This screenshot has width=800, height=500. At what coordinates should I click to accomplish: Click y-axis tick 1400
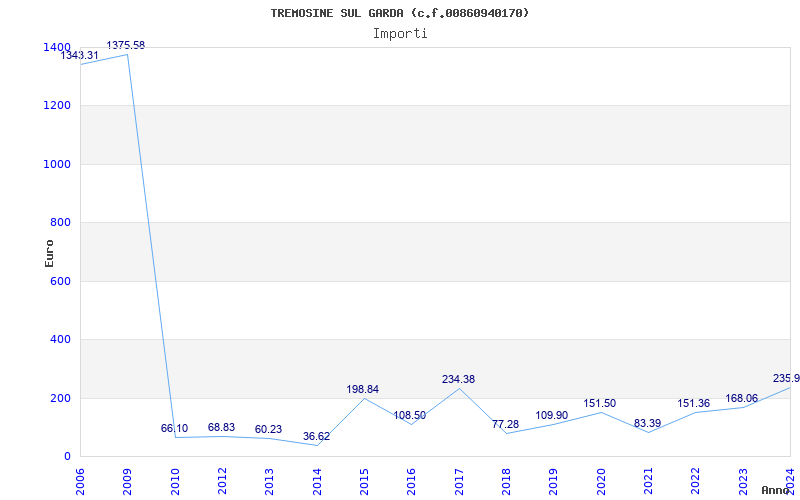point(56,47)
